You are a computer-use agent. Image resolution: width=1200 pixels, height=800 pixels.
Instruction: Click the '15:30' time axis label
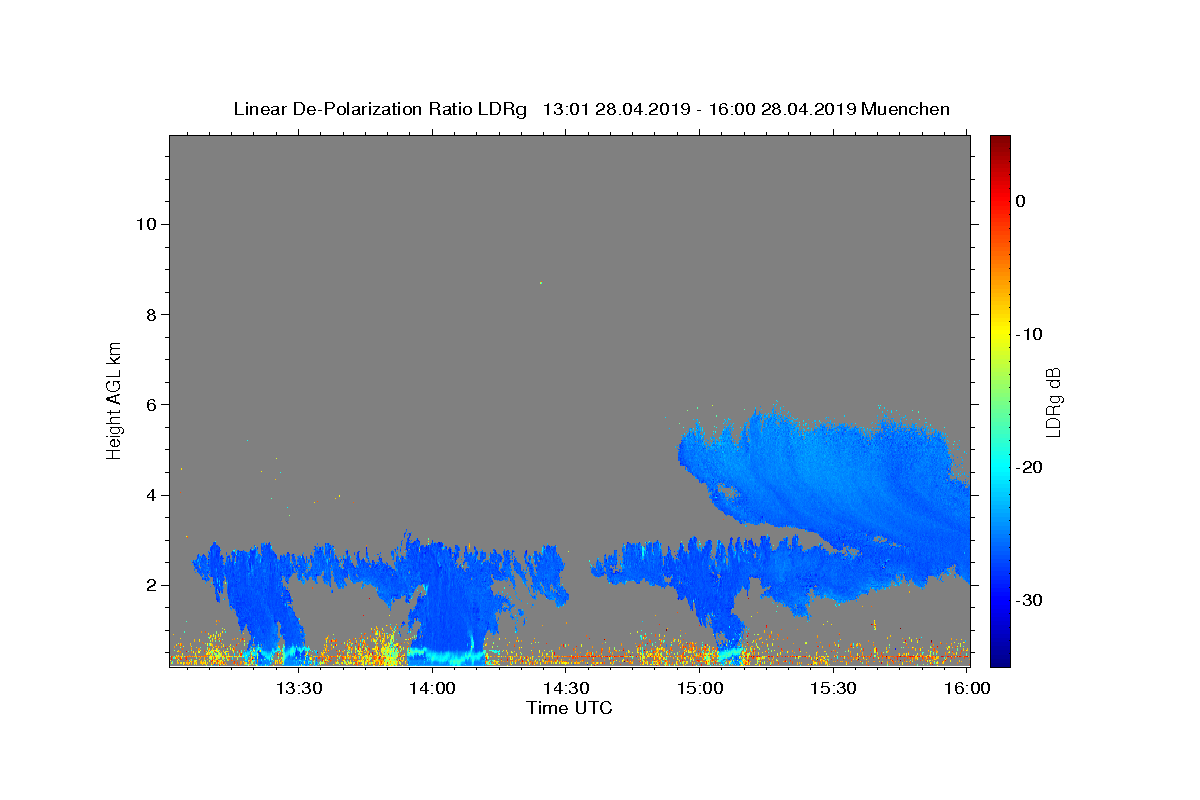pos(834,688)
